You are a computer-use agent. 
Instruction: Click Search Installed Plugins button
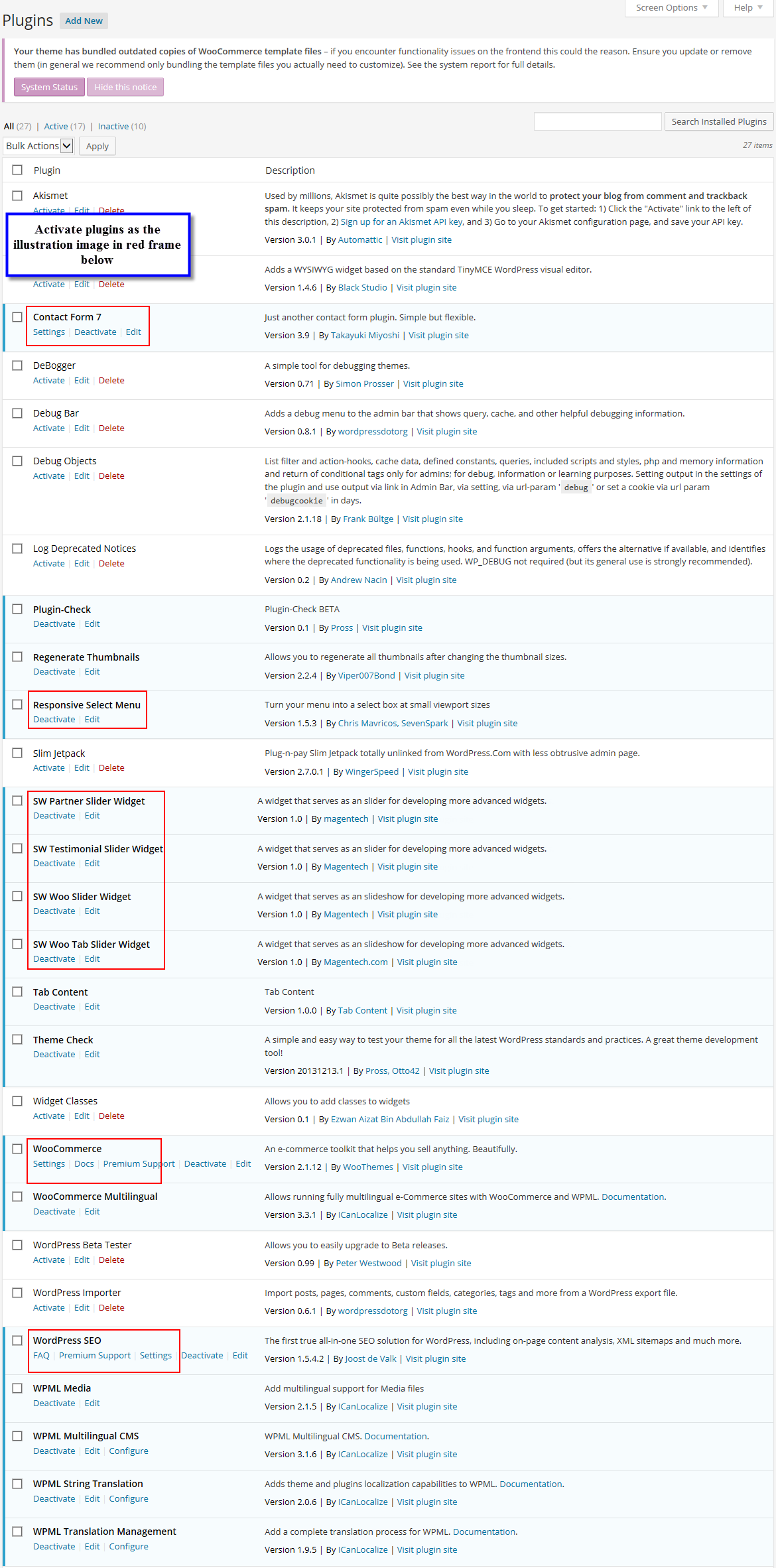[x=719, y=121]
